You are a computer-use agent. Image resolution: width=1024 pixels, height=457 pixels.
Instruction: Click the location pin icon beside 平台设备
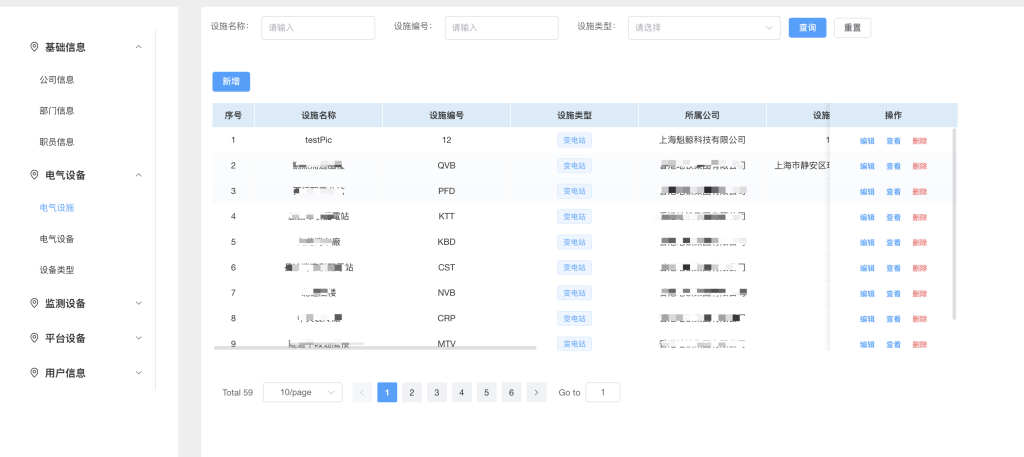click(35, 338)
